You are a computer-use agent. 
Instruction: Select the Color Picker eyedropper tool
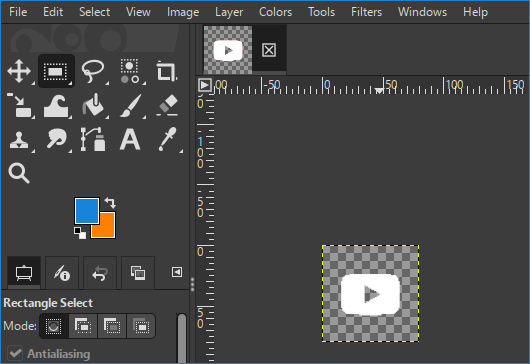point(167,139)
